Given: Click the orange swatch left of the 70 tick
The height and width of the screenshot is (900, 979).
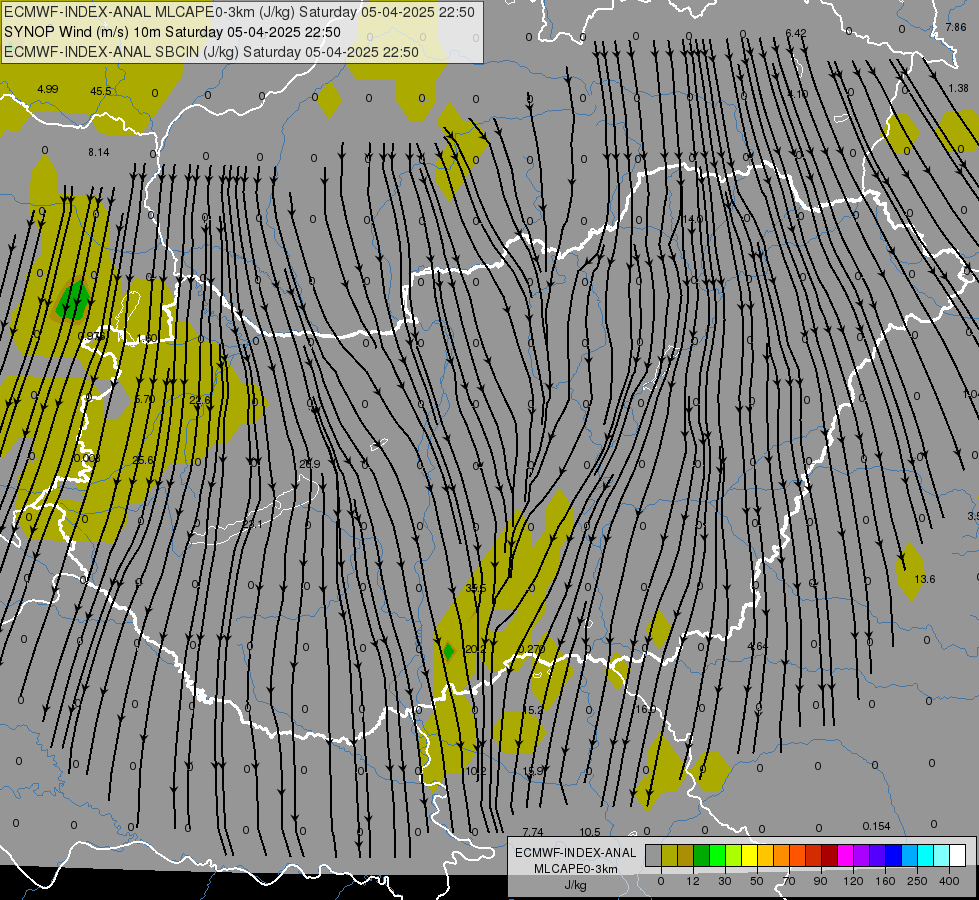Looking at the screenshot, I should (x=781, y=856).
